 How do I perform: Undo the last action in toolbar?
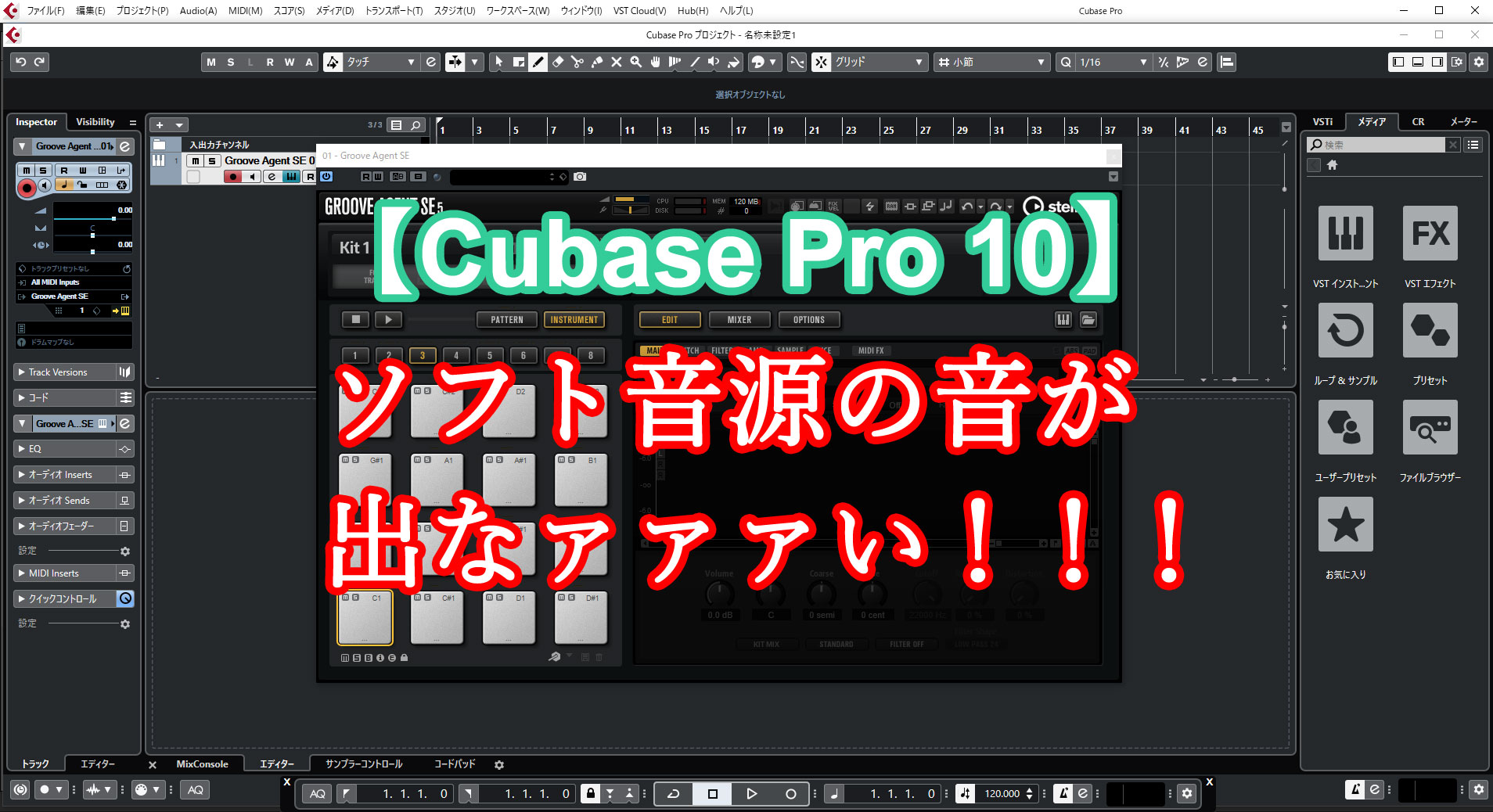pos(21,62)
